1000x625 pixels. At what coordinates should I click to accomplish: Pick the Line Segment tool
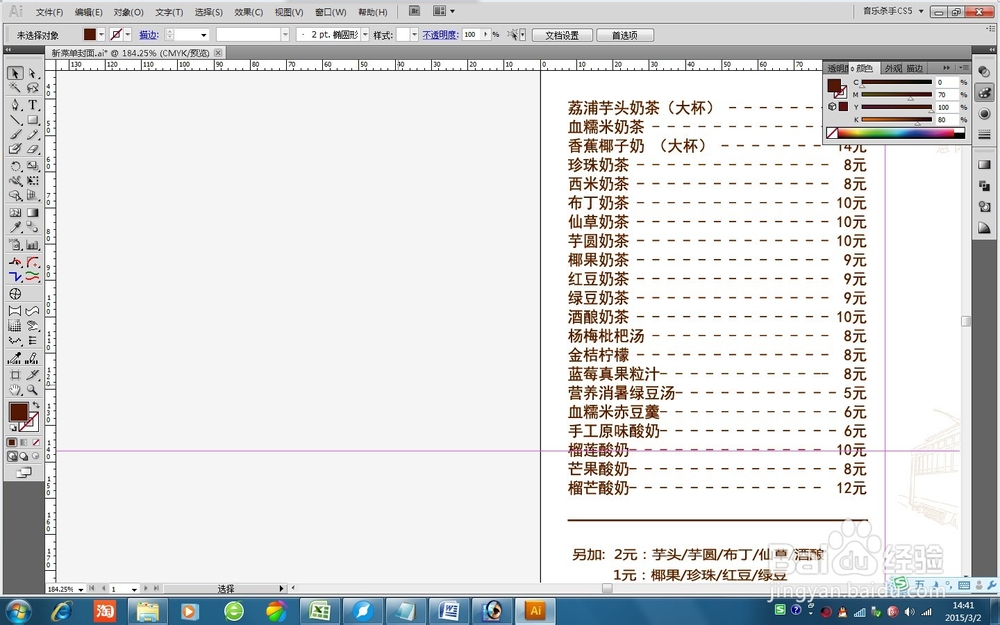(x=15, y=119)
